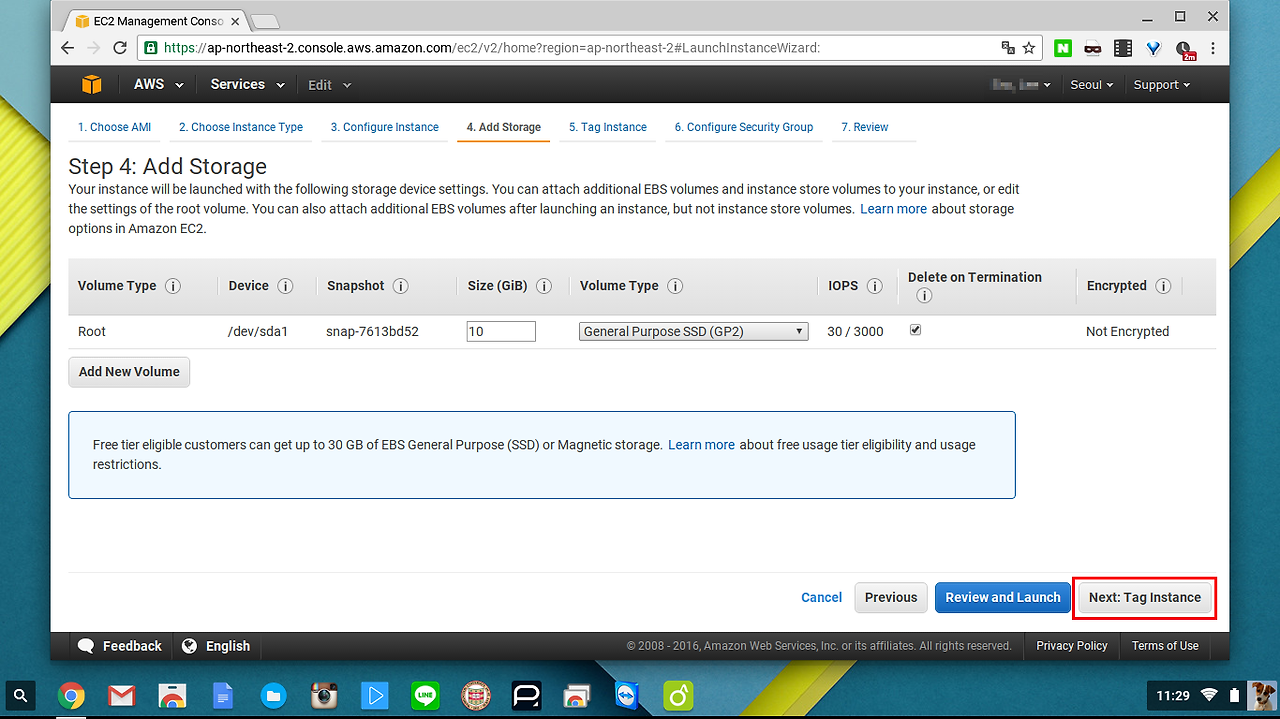Click the clock extension icon with 2m badge
The image size is (1280, 719).
(1185, 49)
